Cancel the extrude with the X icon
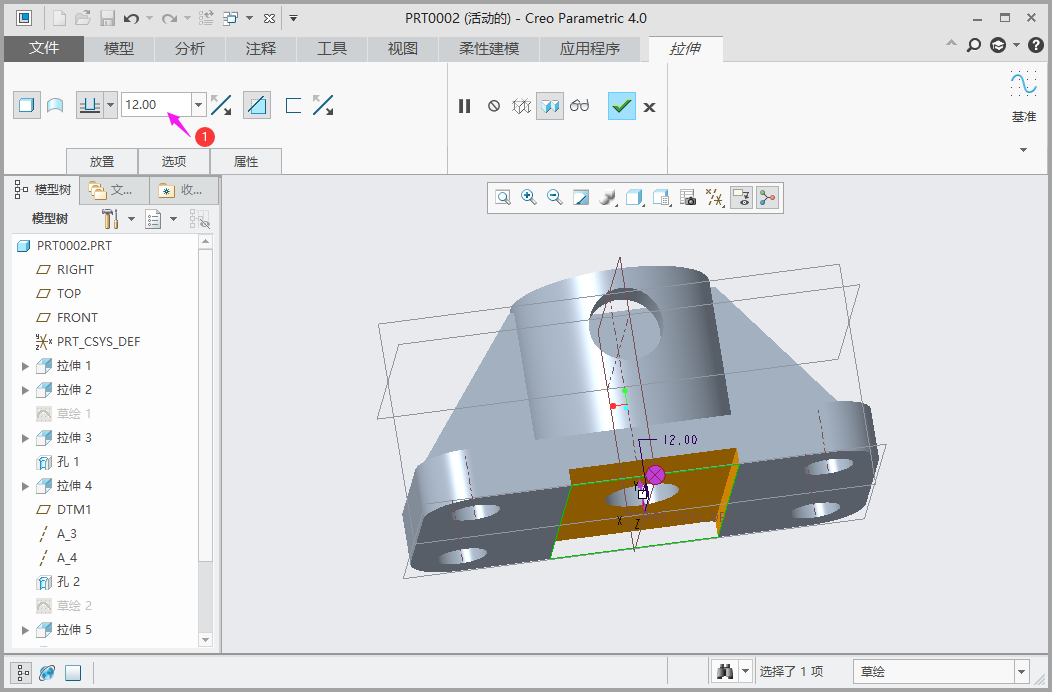This screenshot has width=1052, height=692. click(650, 107)
